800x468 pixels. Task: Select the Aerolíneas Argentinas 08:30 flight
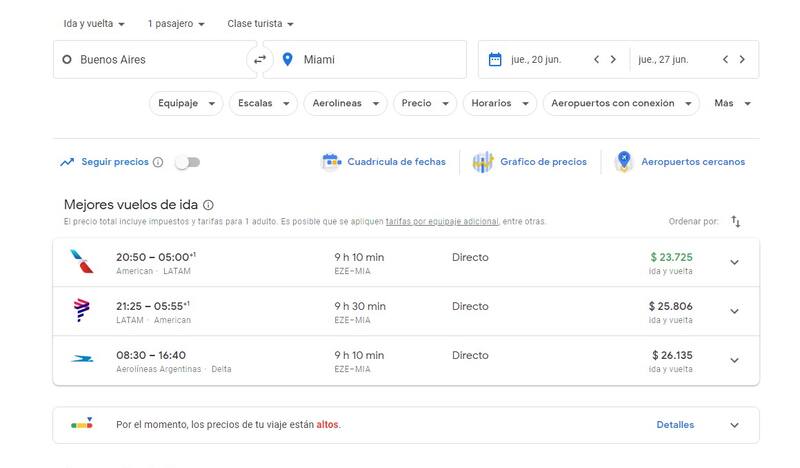(x=400, y=361)
